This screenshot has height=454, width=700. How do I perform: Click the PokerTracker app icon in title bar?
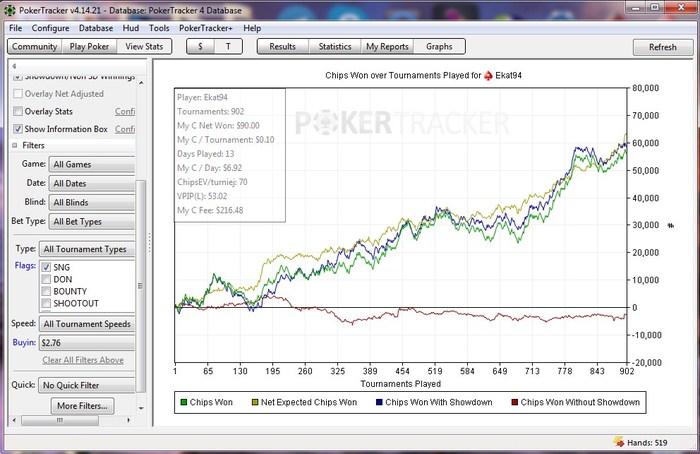[9, 10]
